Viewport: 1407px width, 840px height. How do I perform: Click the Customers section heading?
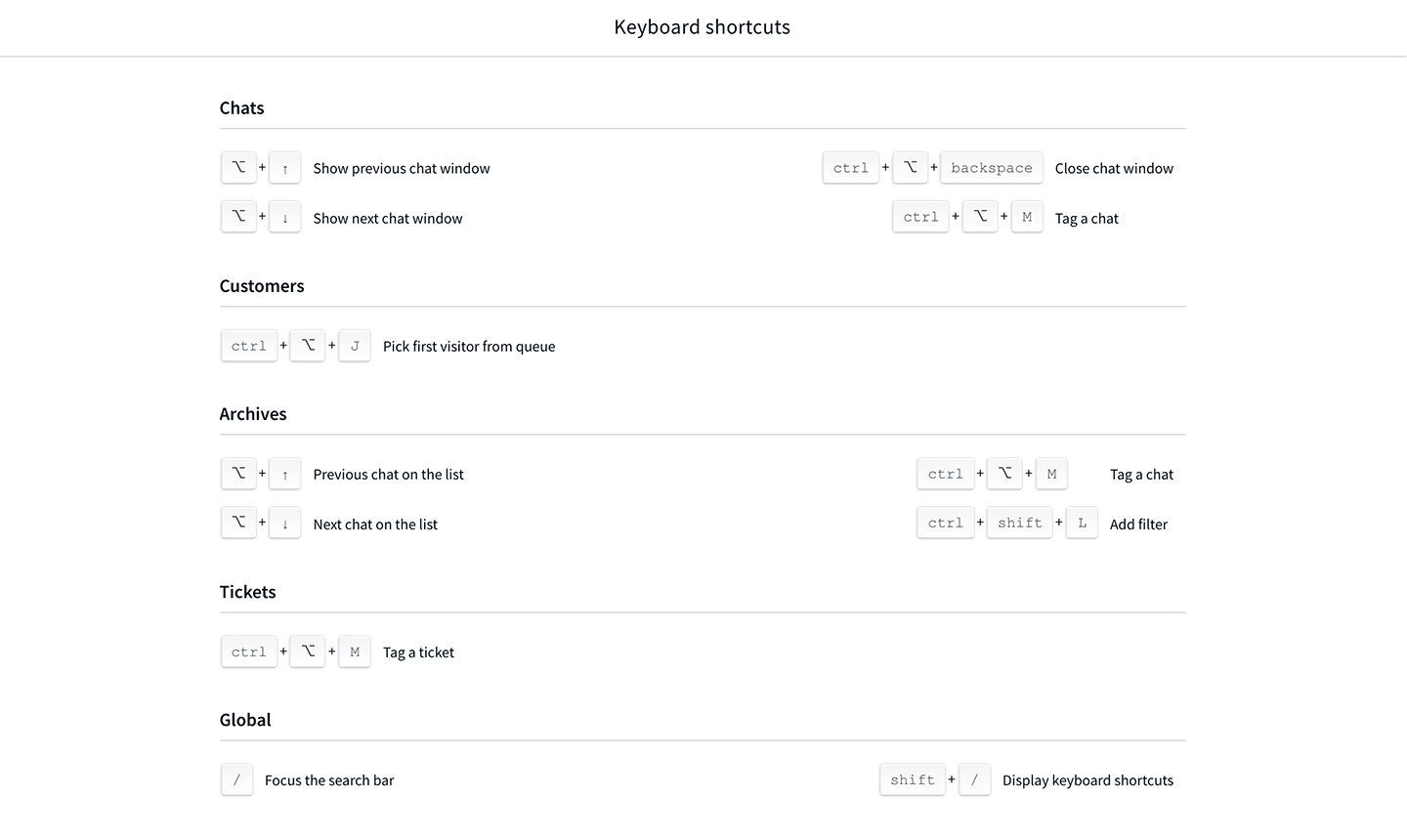tap(262, 285)
